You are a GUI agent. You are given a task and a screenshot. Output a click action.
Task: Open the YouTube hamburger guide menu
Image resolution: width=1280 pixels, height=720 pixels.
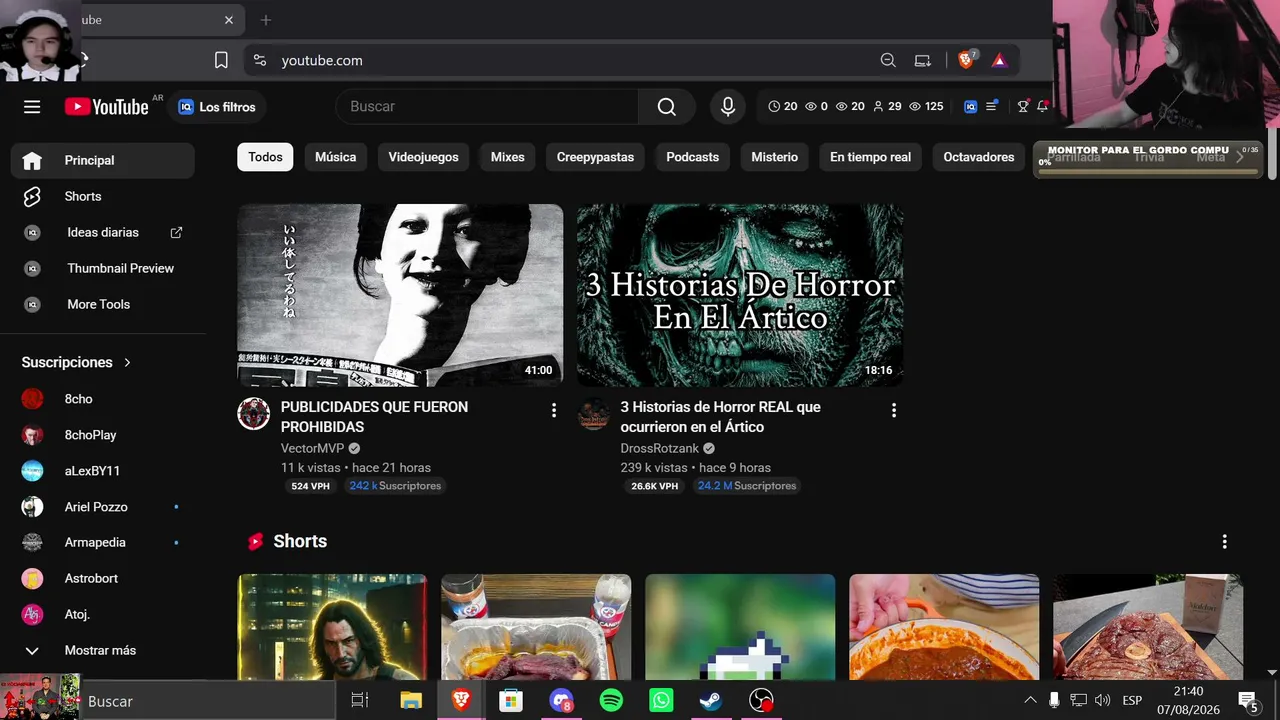(x=32, y=107)
